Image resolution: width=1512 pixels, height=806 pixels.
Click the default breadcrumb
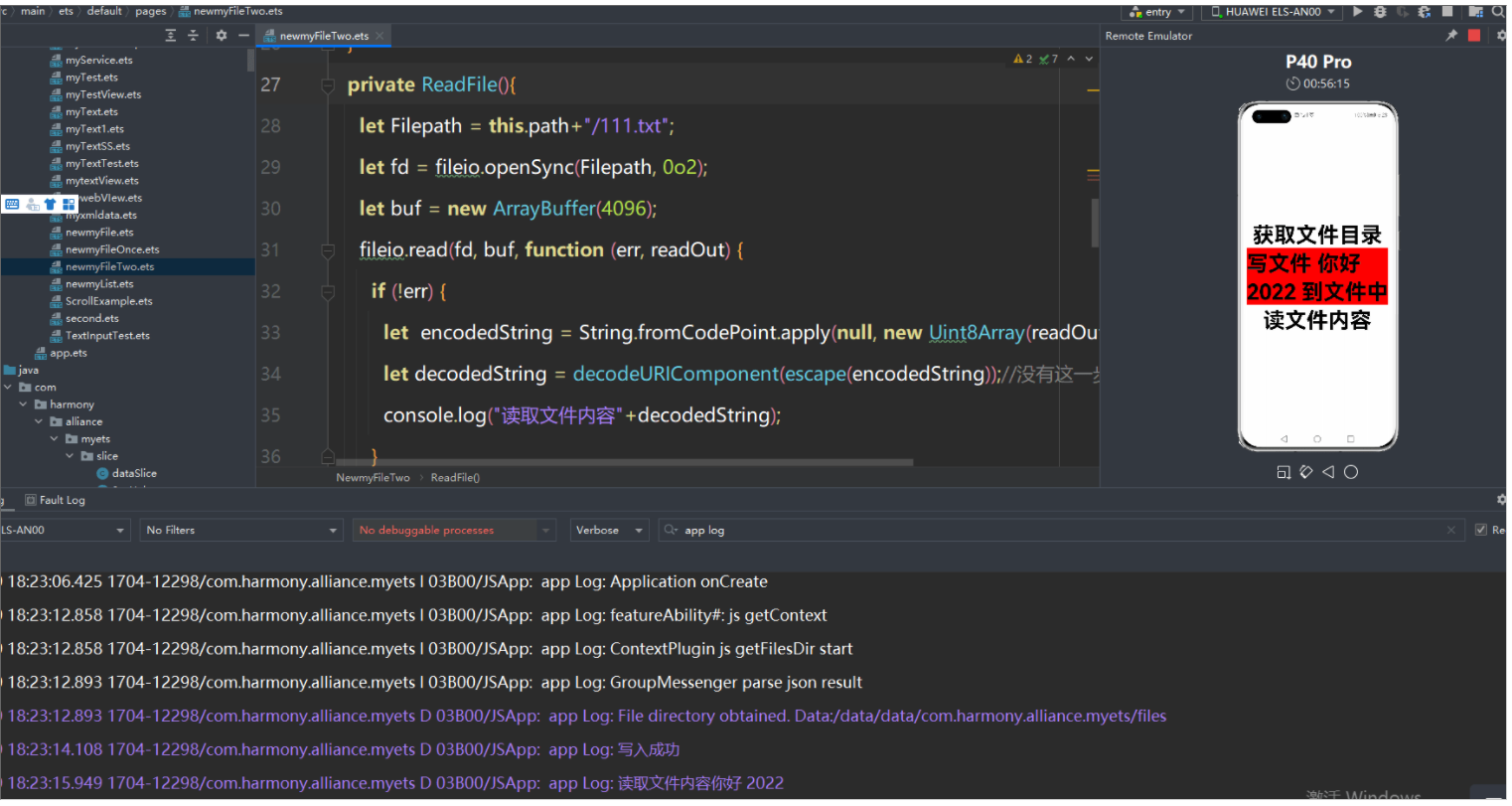point(104,11)
